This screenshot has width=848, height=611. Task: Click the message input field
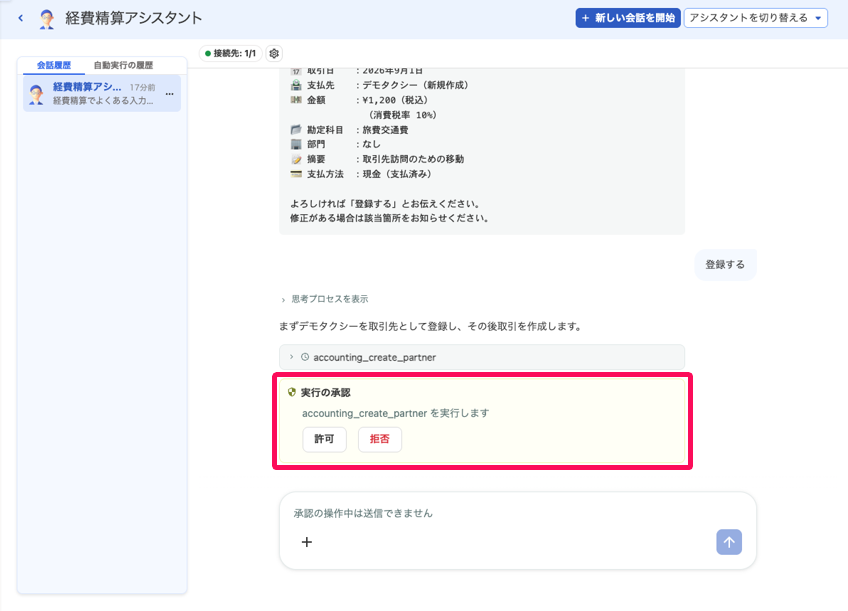517,513
